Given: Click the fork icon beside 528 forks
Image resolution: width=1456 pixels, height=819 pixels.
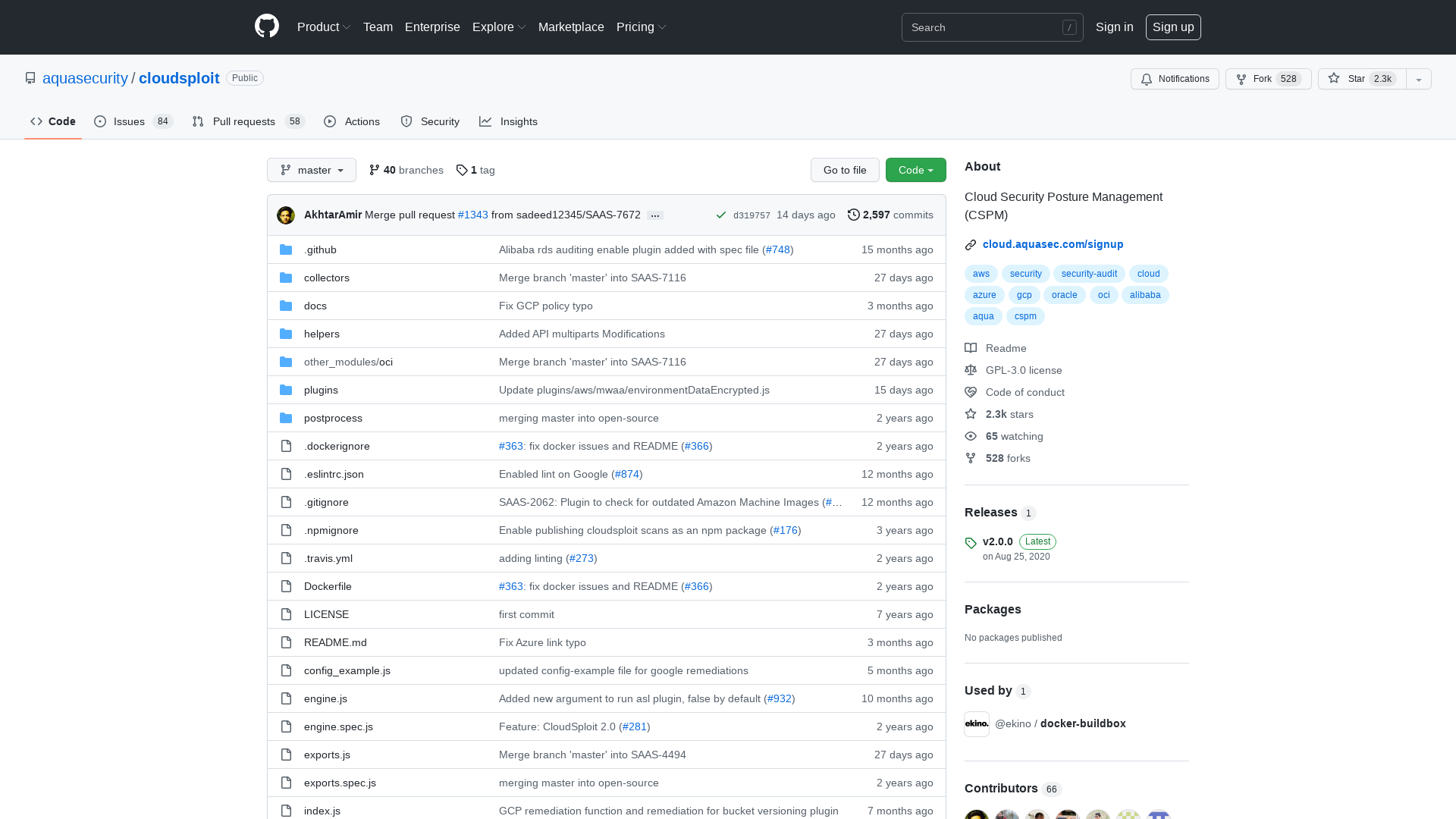Looking at the screenshot, I should [971, 458].
